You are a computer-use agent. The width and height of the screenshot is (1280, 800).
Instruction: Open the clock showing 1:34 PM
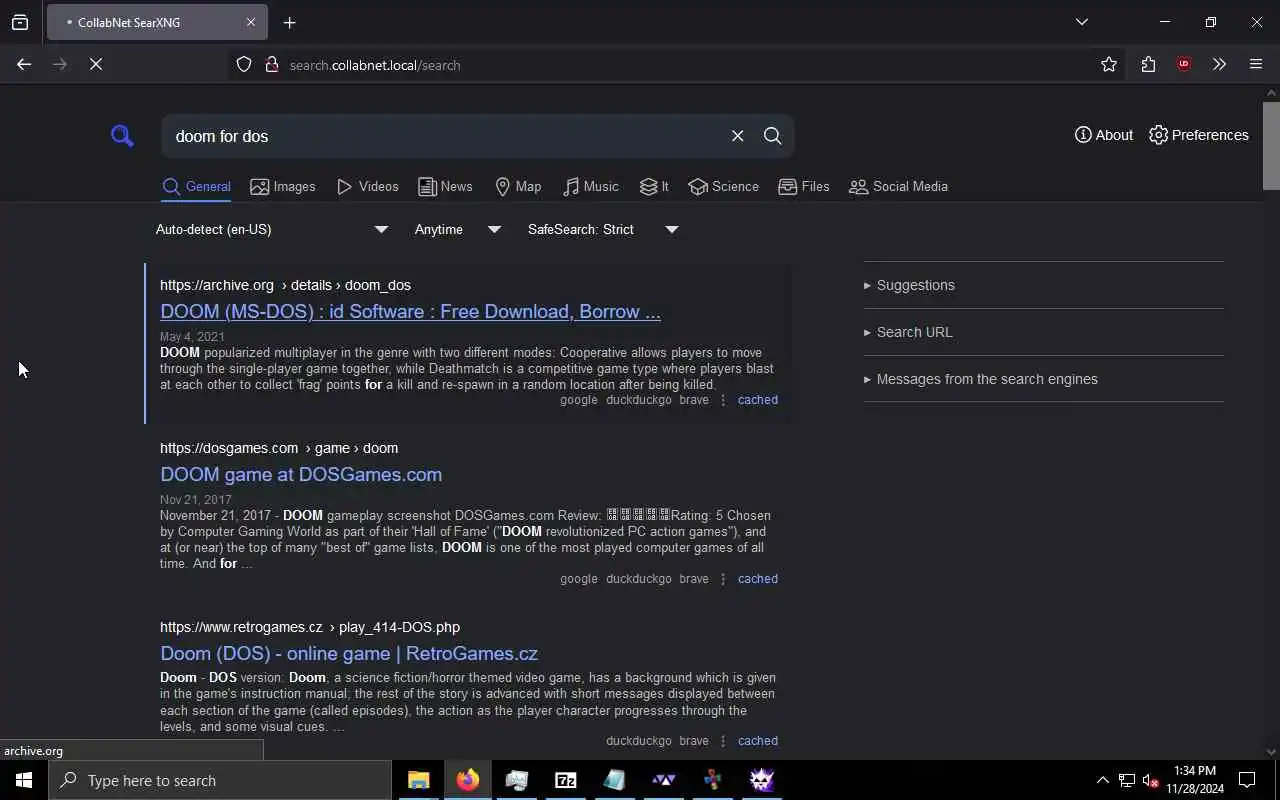tap(1195, 780)
